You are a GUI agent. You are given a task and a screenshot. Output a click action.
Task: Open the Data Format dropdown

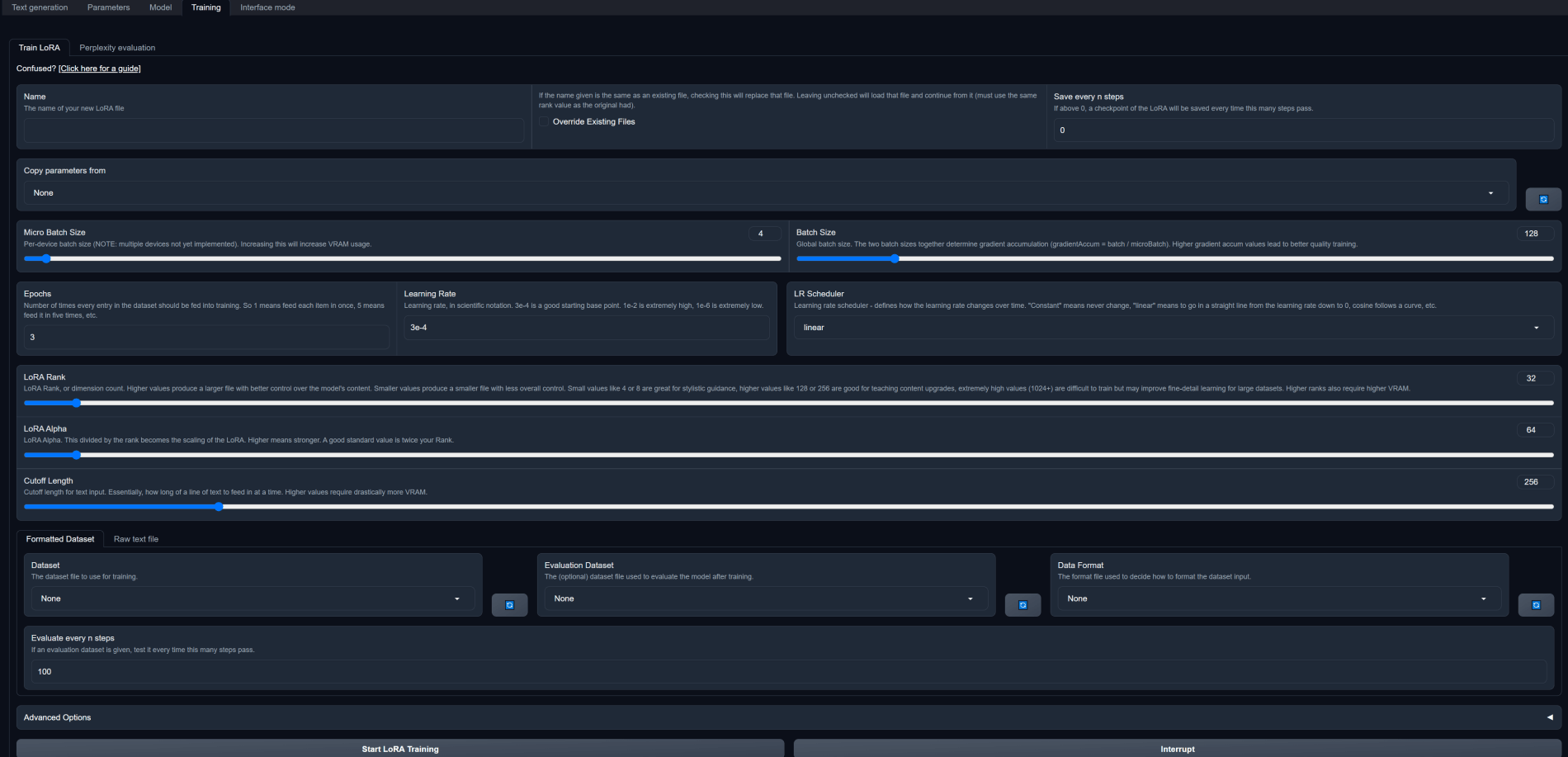tap(1279, 598)
